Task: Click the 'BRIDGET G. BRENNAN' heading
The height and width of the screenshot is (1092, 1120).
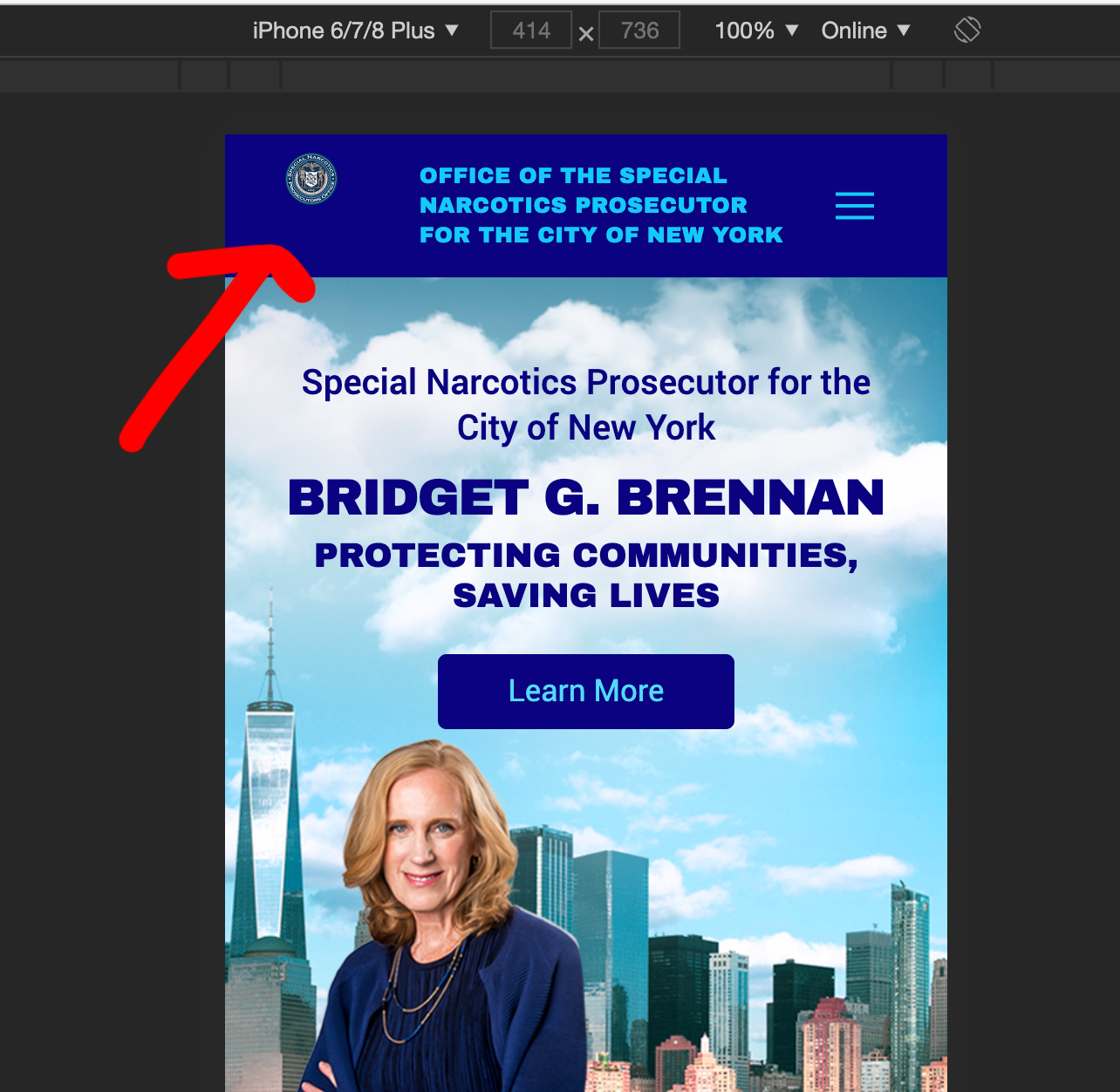Action: tap(586, 498)
